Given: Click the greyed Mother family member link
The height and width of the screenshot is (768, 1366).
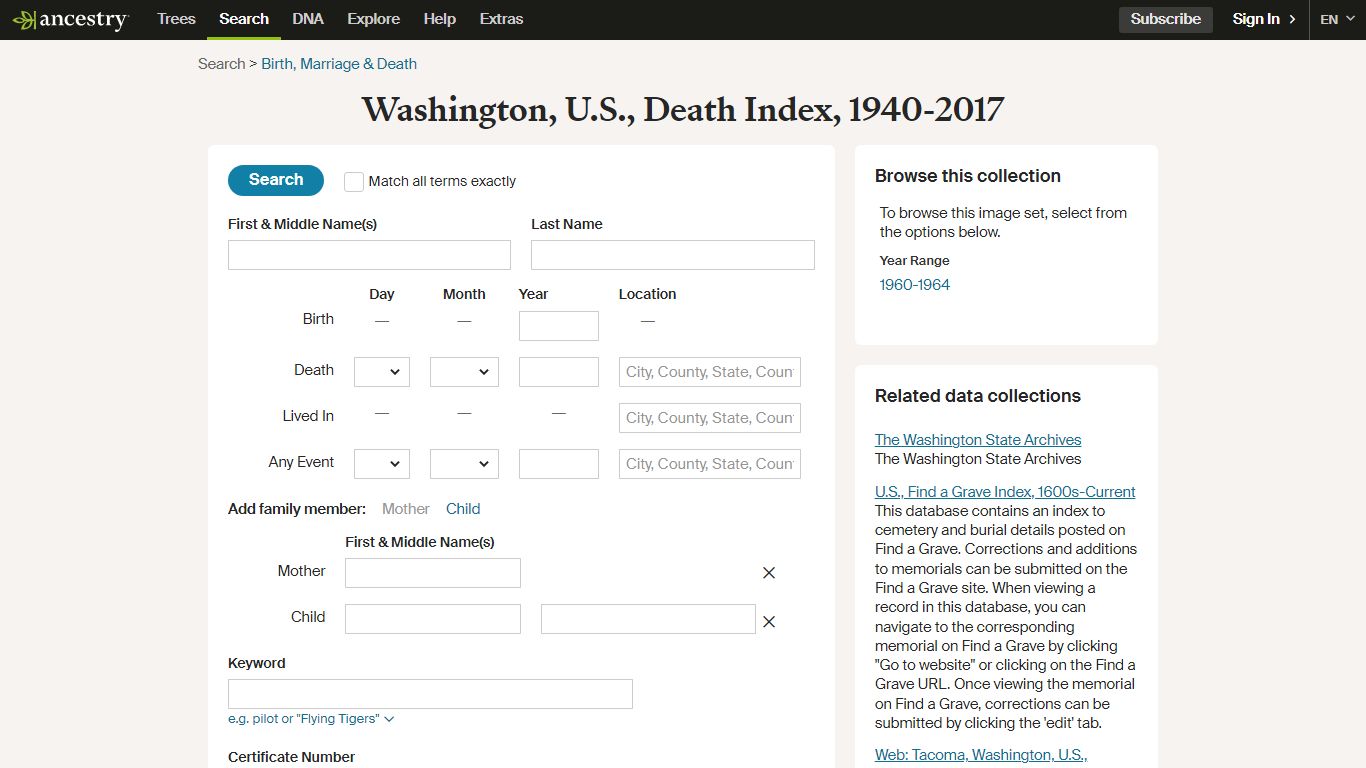Looking at the screenshot, I should click(x=406, y=509).
